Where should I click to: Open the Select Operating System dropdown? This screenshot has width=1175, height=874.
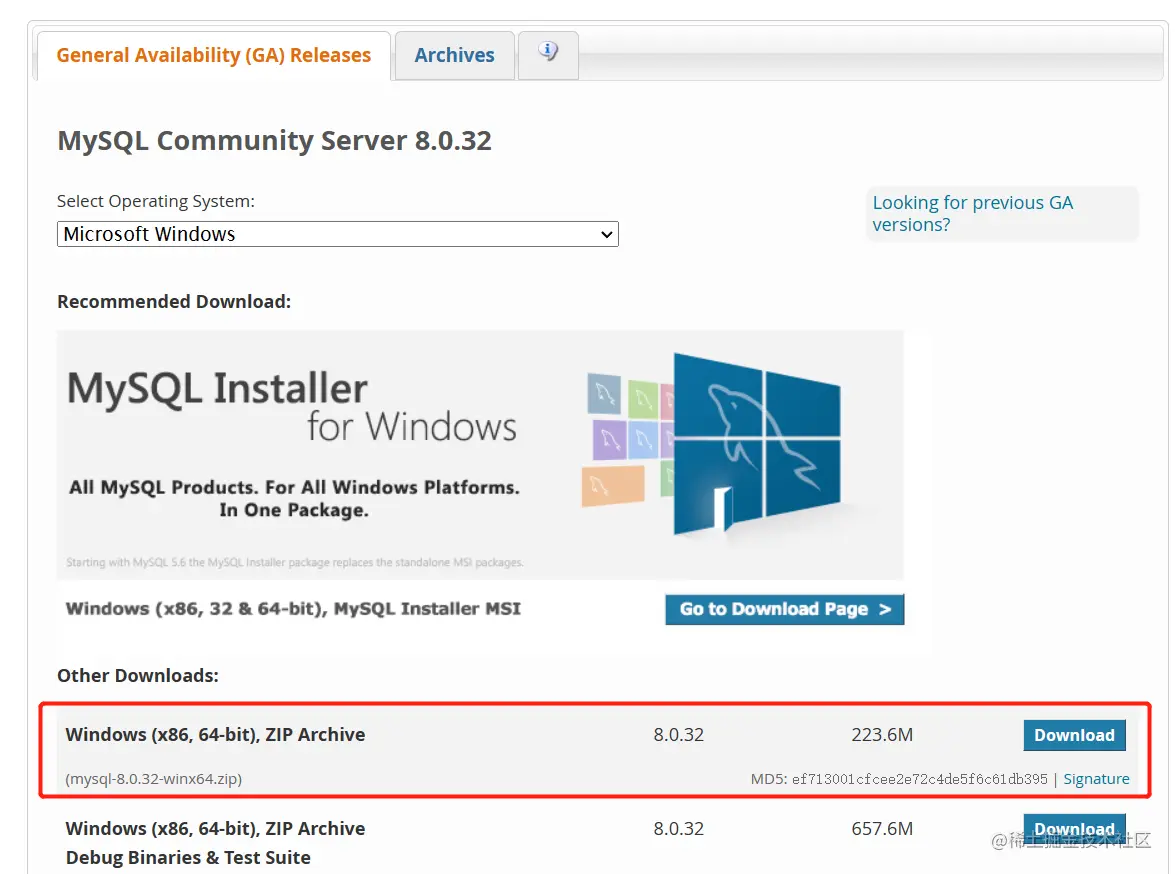pos(337,234)
